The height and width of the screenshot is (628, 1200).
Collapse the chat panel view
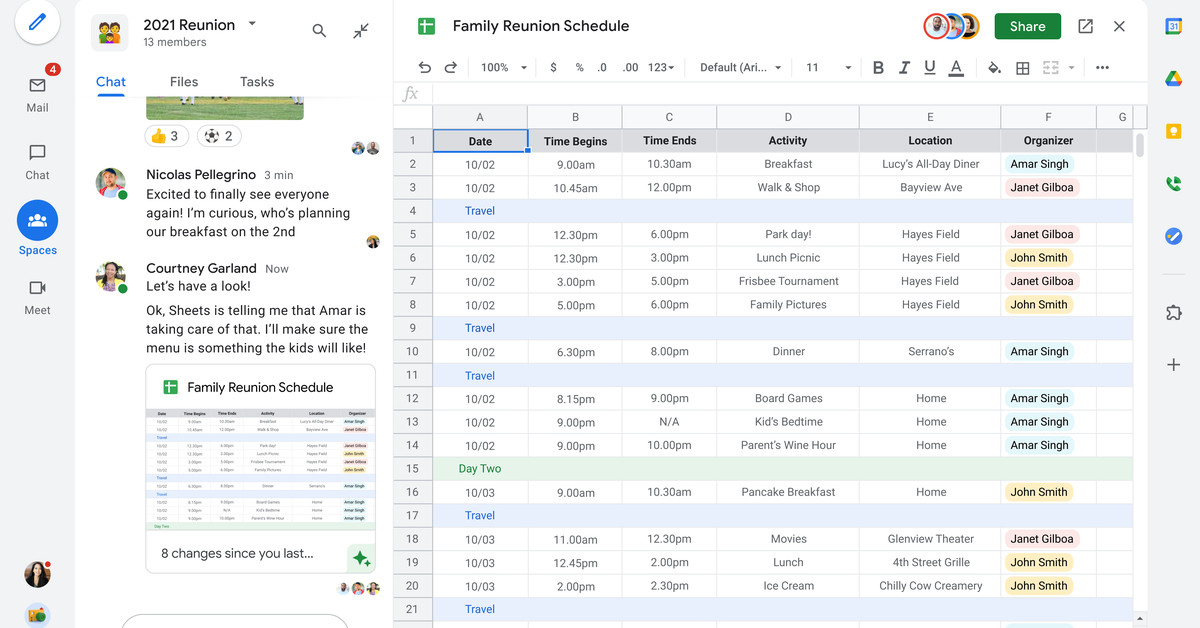click(361, 31)
